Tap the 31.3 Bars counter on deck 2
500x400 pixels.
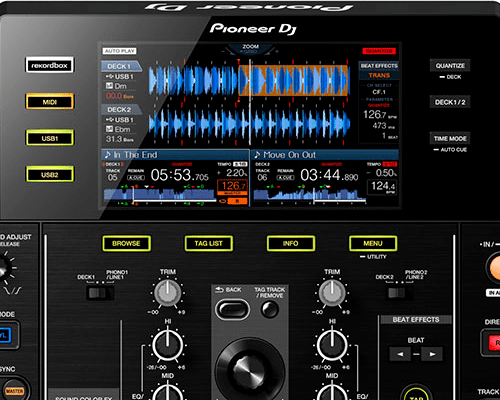(x=120, y=139)
